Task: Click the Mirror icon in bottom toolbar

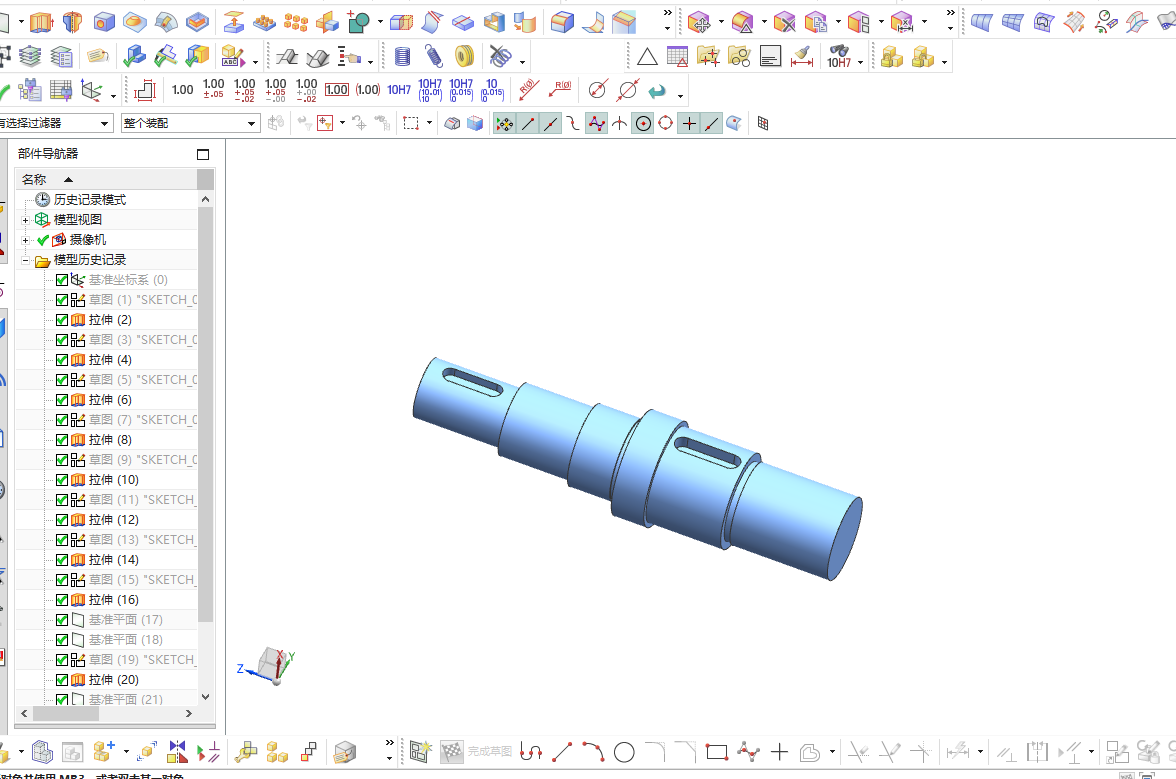Action: (x=178, y=751)
